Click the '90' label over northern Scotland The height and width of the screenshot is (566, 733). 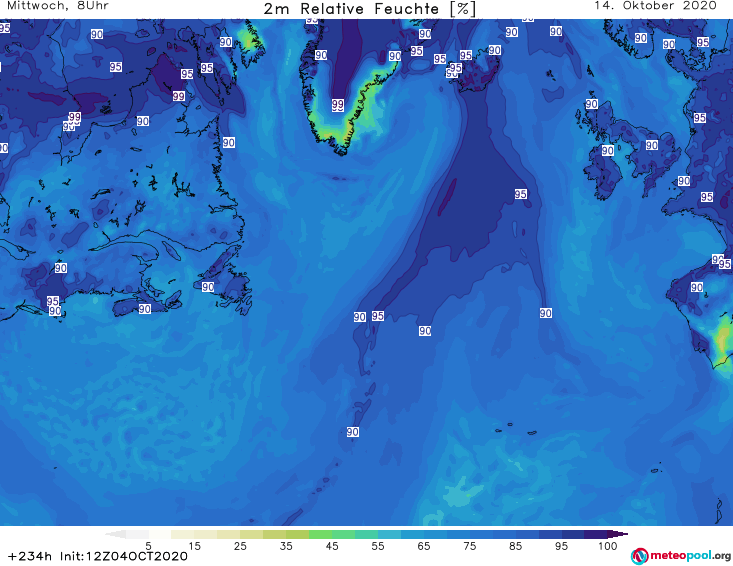coord(591,104)
